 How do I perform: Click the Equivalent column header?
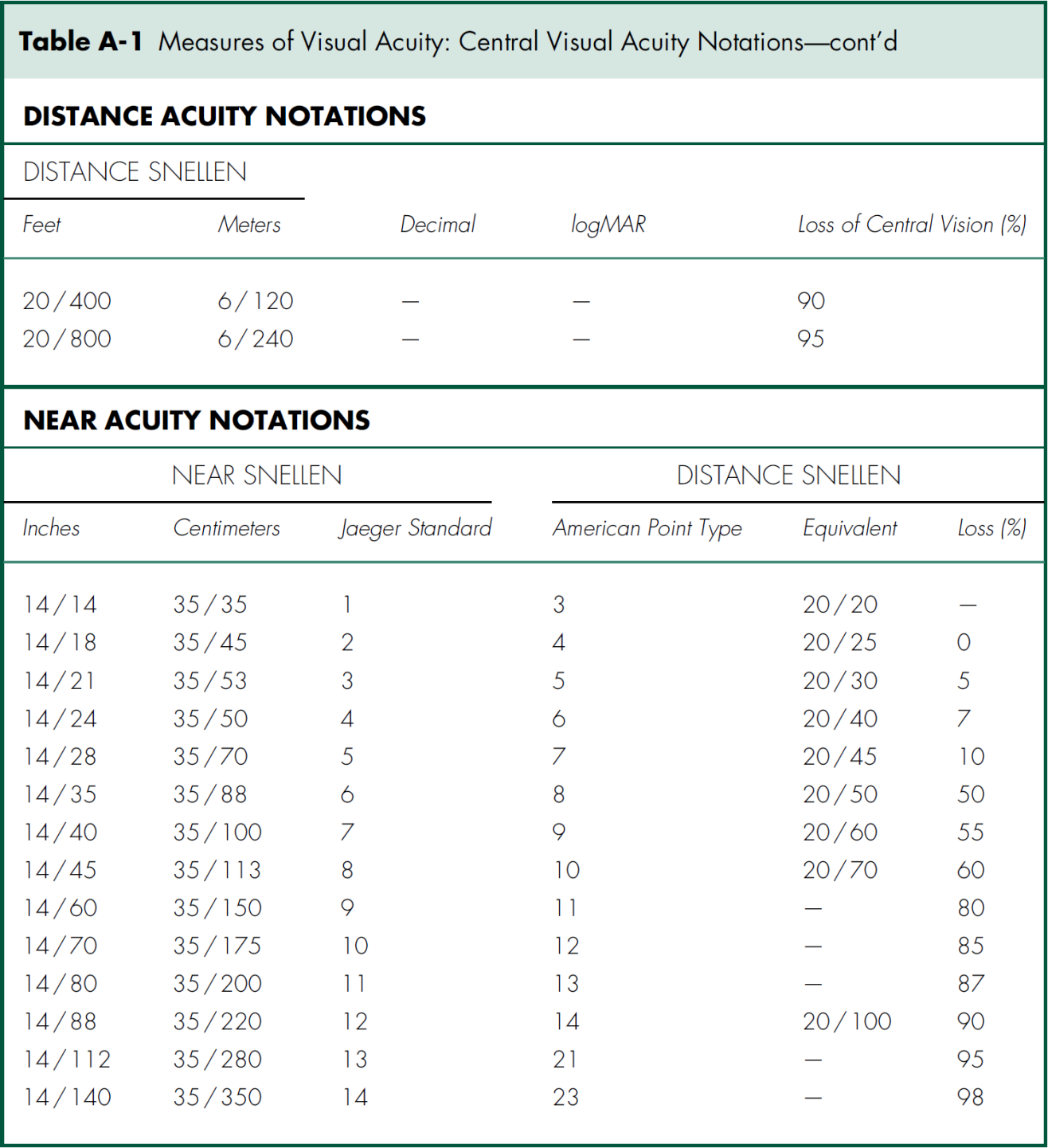850,528
